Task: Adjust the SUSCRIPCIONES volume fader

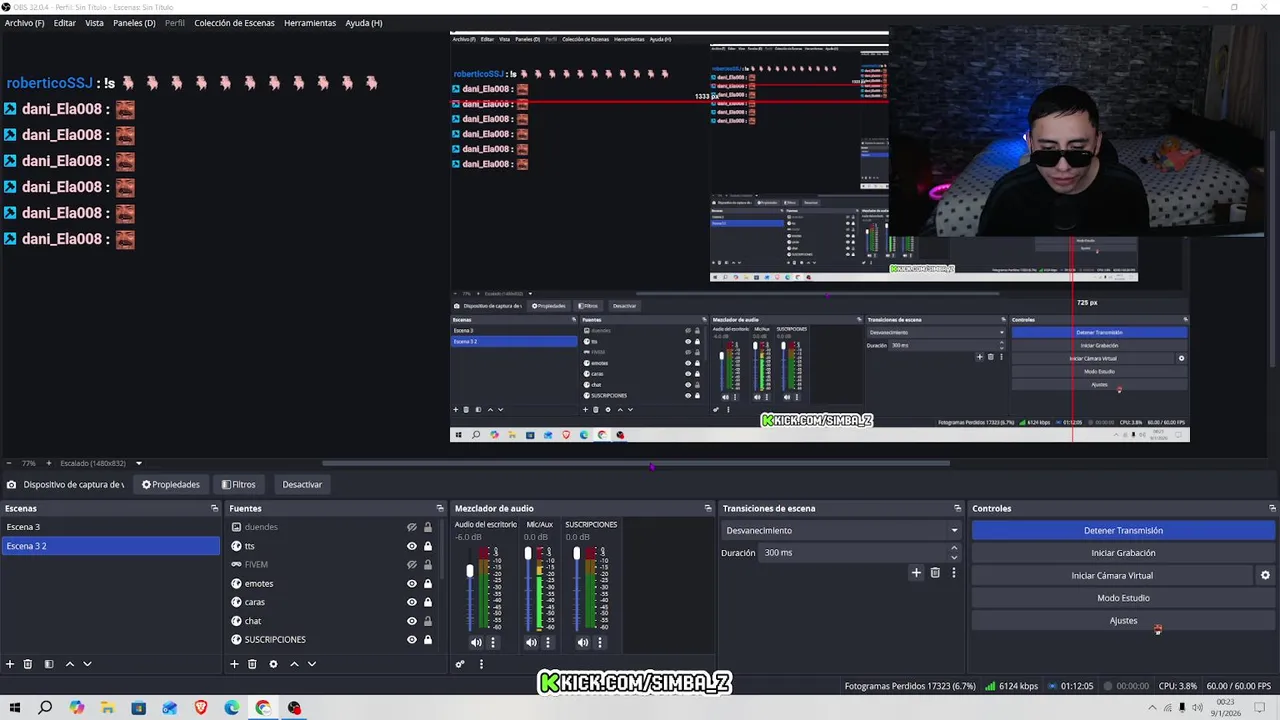Action: [576, 554]
